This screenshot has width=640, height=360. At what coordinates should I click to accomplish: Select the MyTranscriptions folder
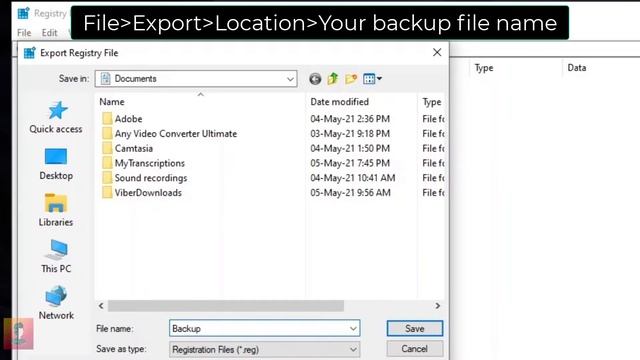pyautogui.click(x=143, y=163)
